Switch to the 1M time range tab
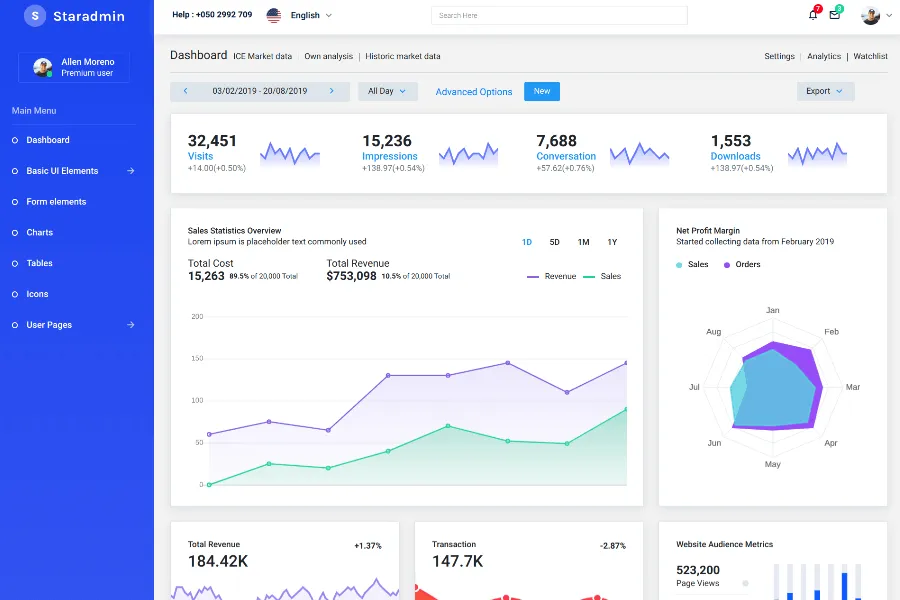900x600 pixels. (583, 242)
